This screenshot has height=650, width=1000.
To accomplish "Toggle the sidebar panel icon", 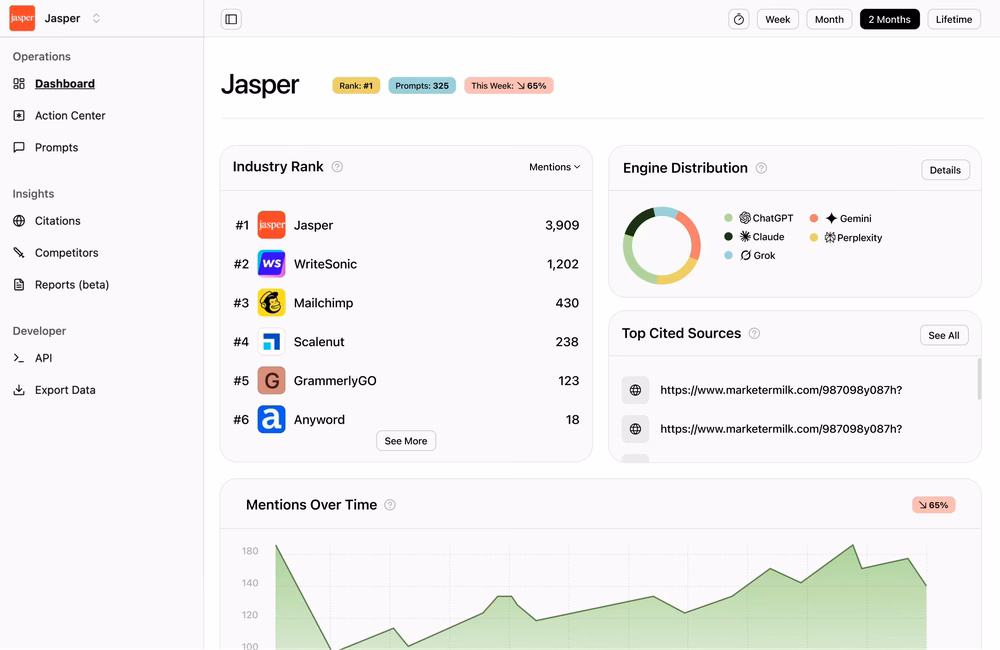I will pyautogui.click(x=231, y=19).
